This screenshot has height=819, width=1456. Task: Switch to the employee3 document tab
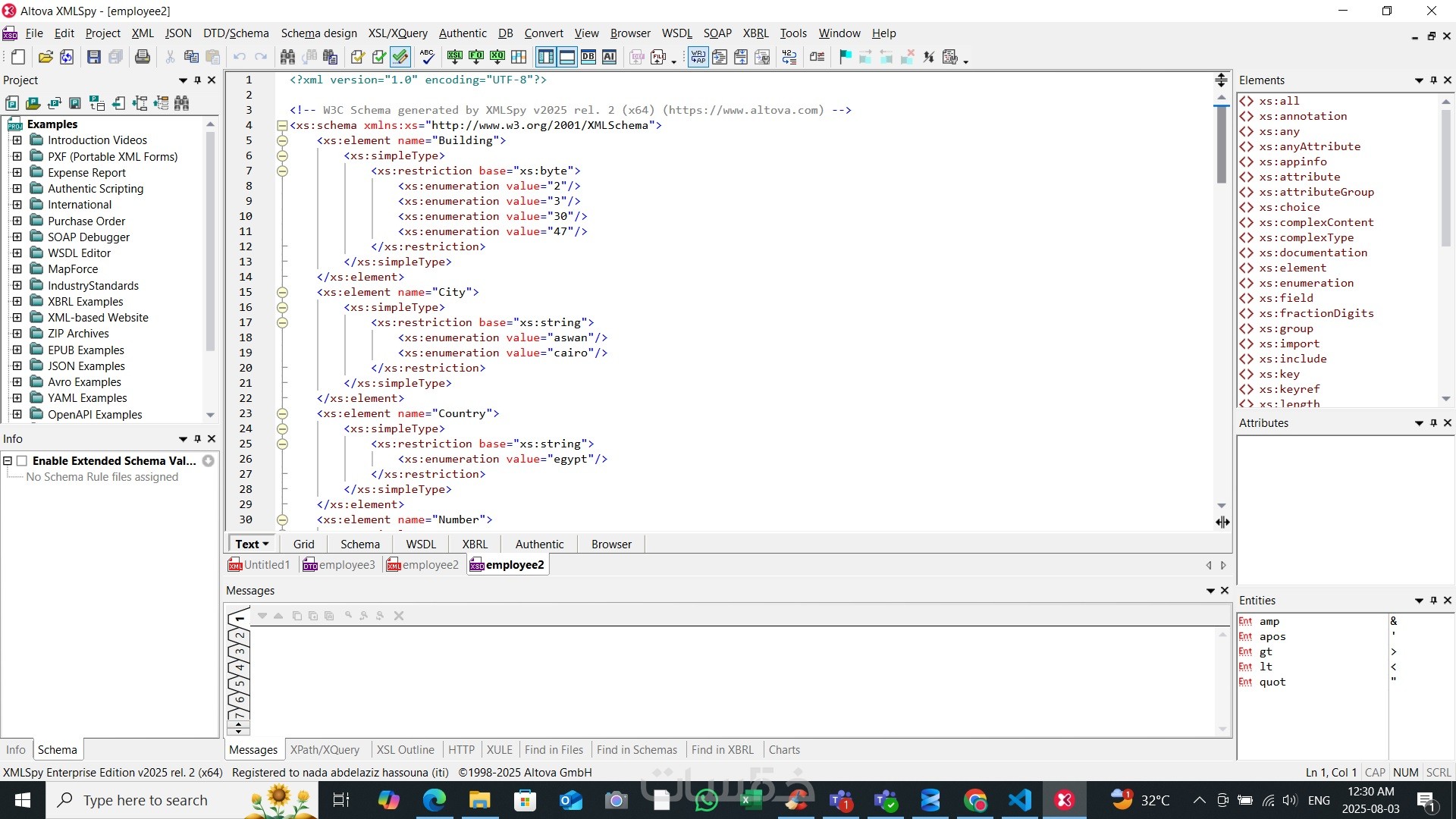click(x=339, y=565)
